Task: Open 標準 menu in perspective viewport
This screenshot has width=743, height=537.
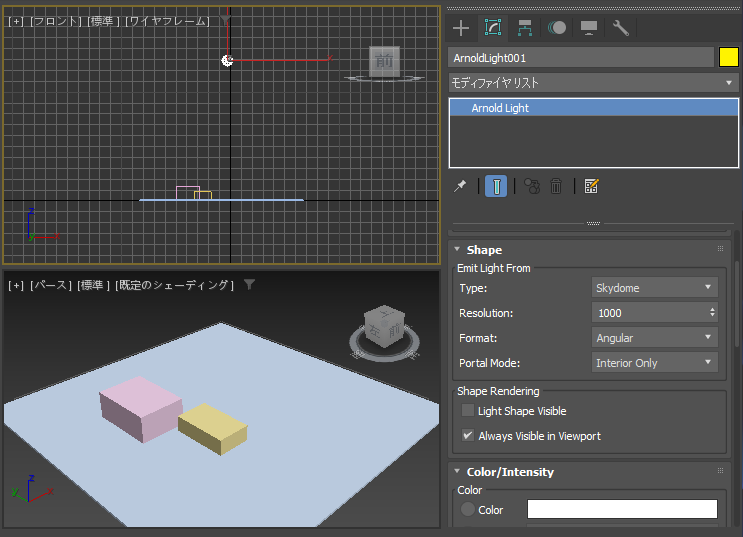Action: click(93, 285)
